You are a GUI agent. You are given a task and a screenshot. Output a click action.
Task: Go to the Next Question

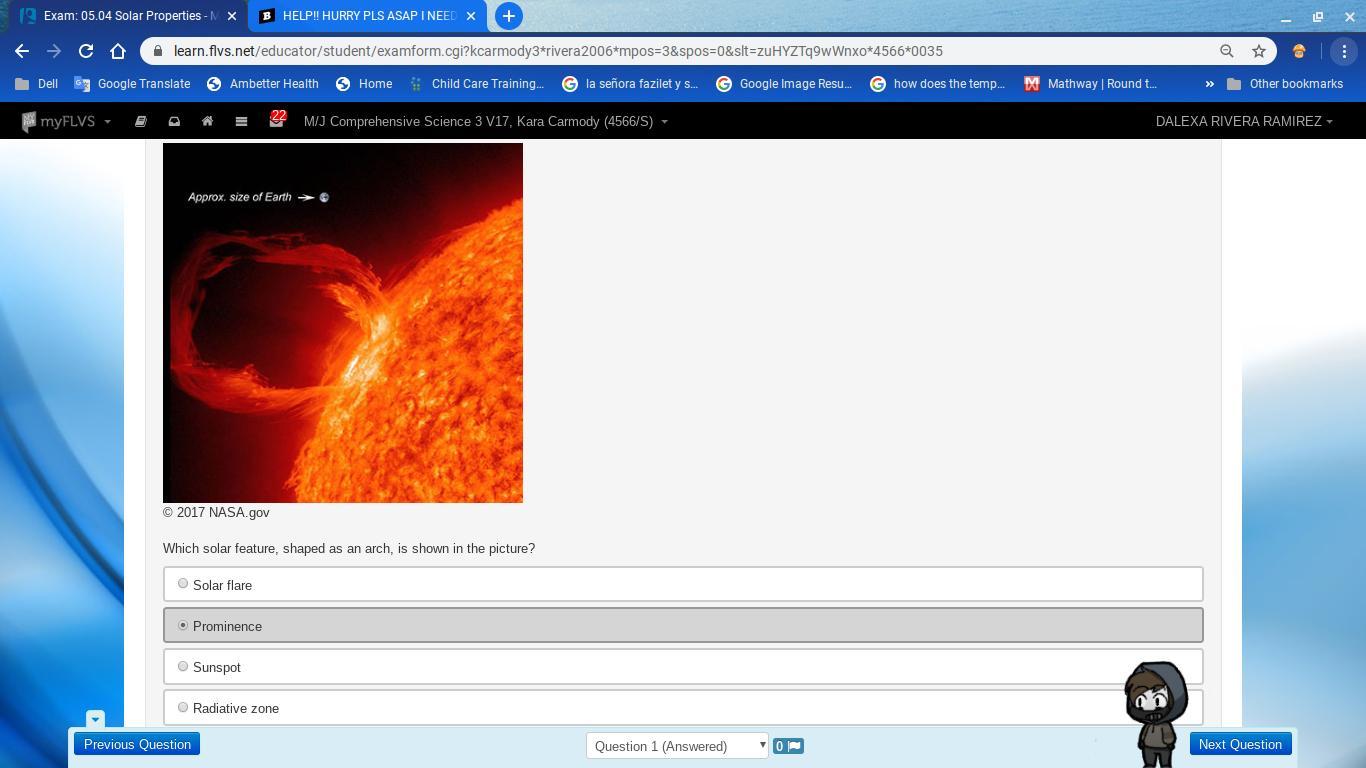pyautogui.click(x=1240, y=744)
